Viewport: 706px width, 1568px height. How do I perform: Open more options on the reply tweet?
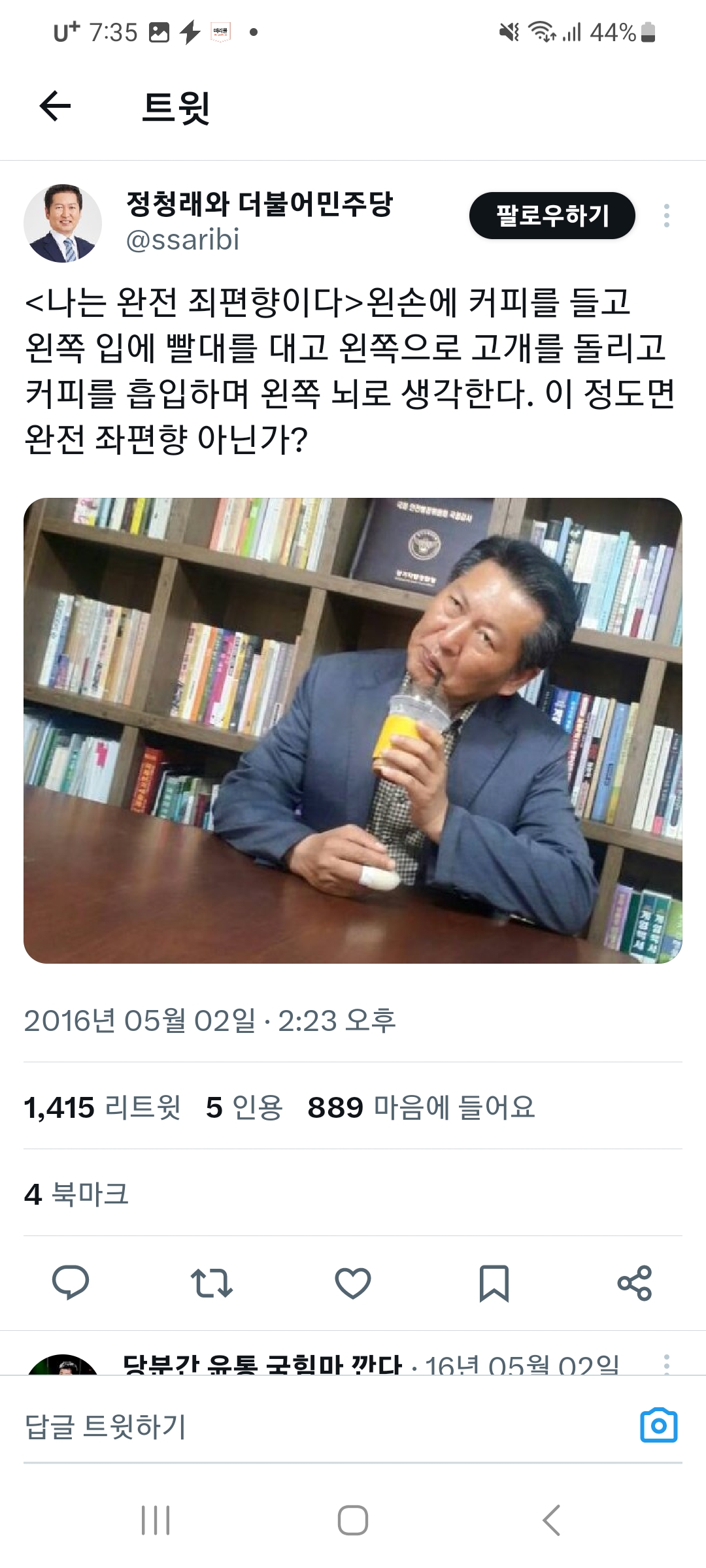[667, 1364]
